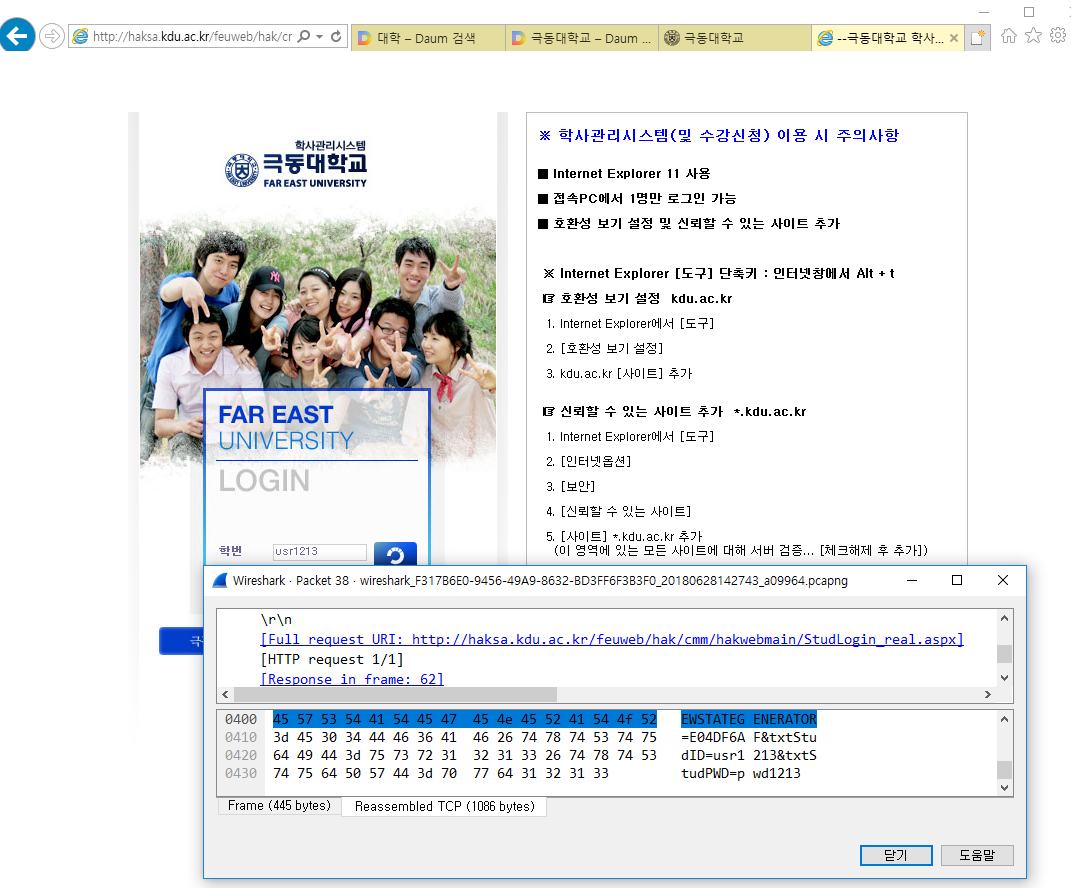
Task: Click the packet details left scroll arrow
Action: click(225, 695)
